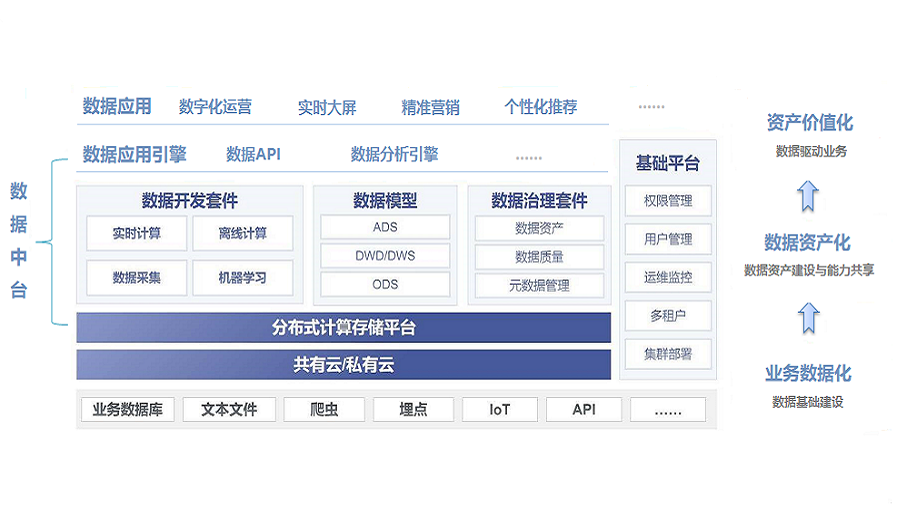This screenshot has width=897, height=513.
Task: Open 权限管理 in 基础平台
Action: [668, 200]
